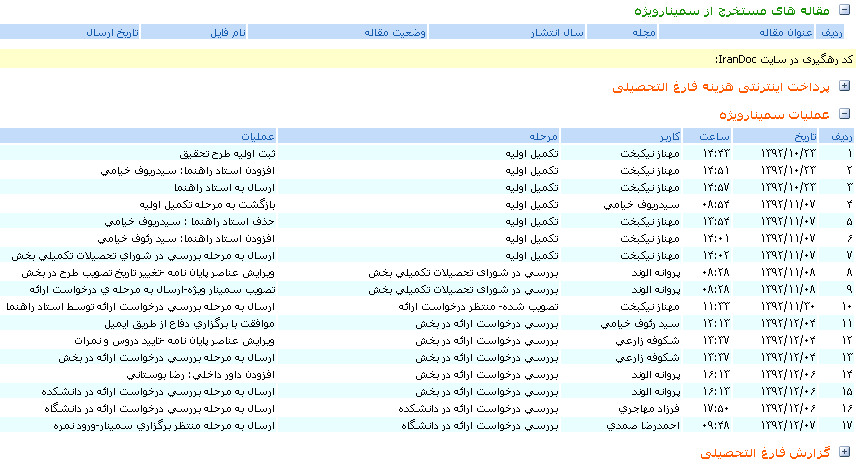This screenshot has height=465, width=856.
Task: Select the date '۱۳۹۲/۱۱/۳۰' cell
Action: coord(789,306)
